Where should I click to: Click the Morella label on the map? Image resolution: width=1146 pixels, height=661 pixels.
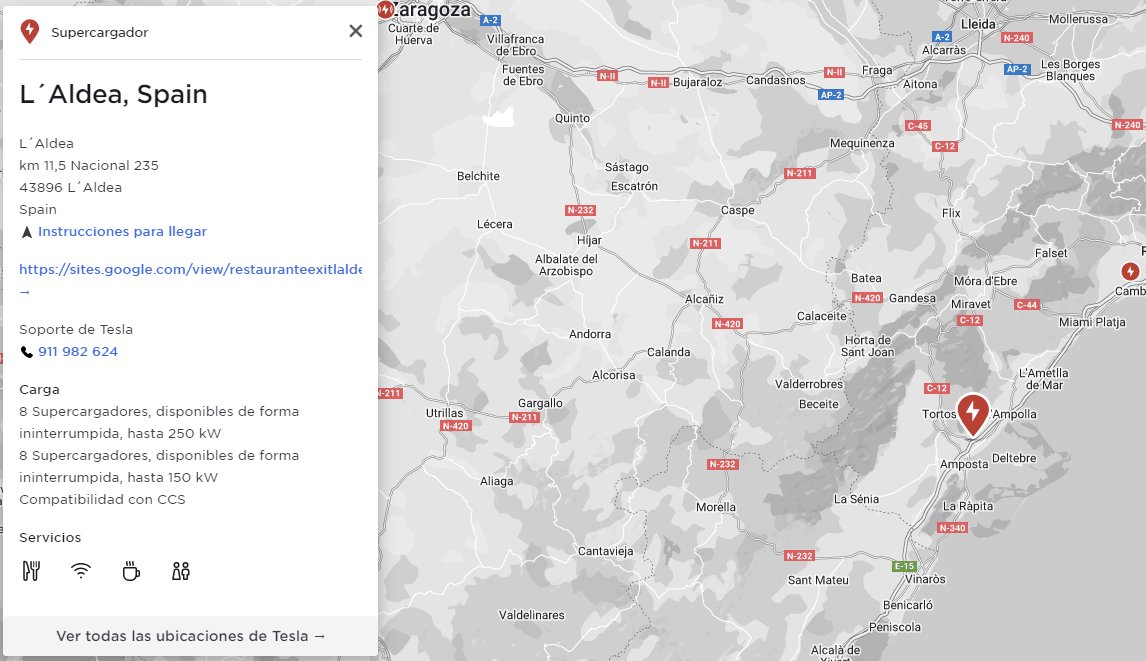(x=716, y=507)
